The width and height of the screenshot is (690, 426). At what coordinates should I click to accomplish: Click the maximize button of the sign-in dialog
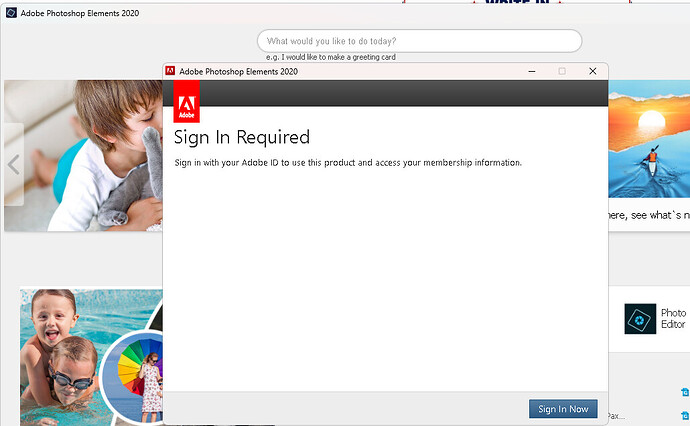(x=562, y=71)
